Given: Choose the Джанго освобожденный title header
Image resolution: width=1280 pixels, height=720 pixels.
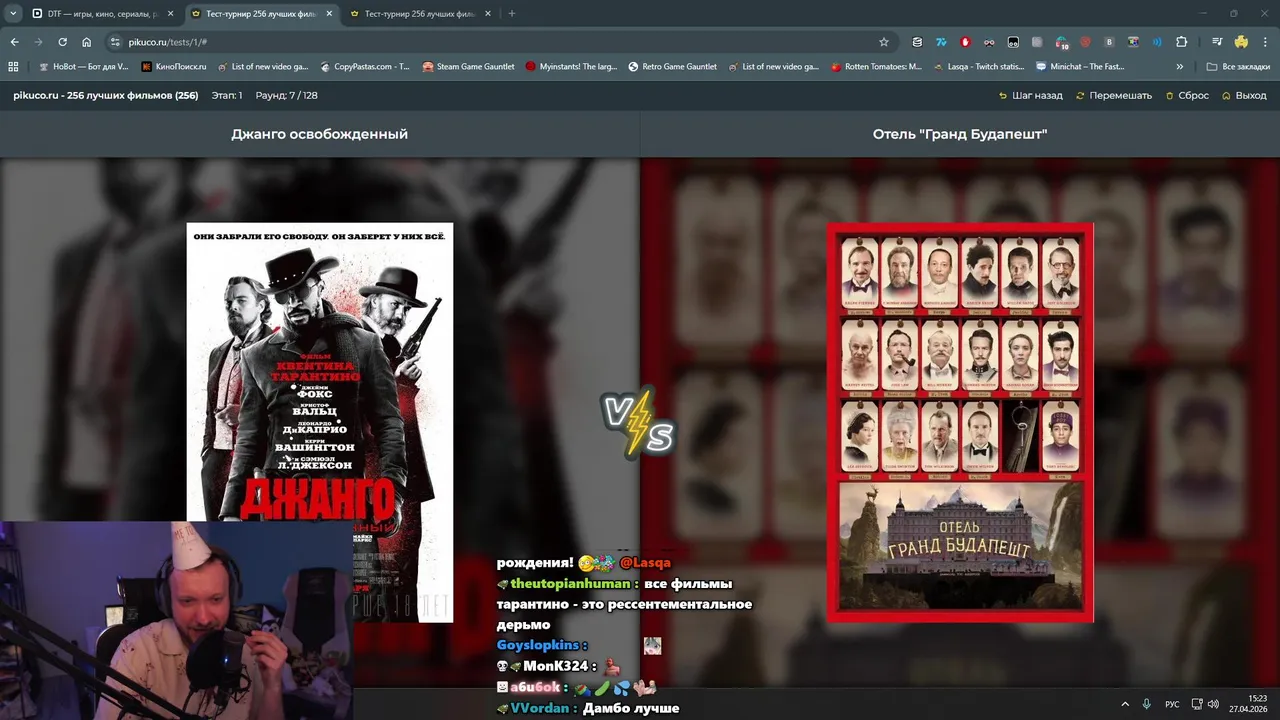Looking at the screenshot, I should pos(320,134).
